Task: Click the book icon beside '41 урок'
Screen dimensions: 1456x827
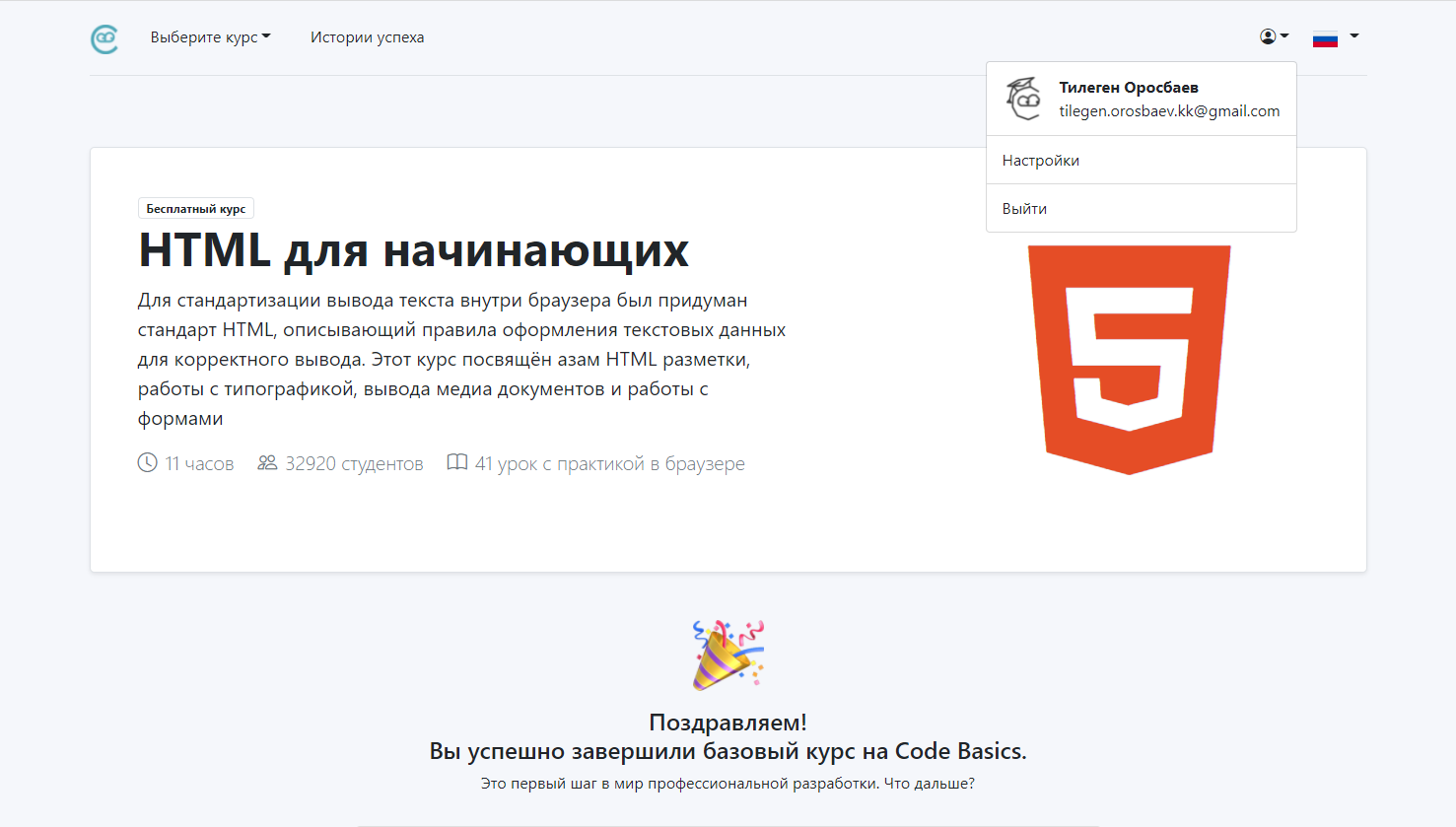Action: [x=456, y=463]
